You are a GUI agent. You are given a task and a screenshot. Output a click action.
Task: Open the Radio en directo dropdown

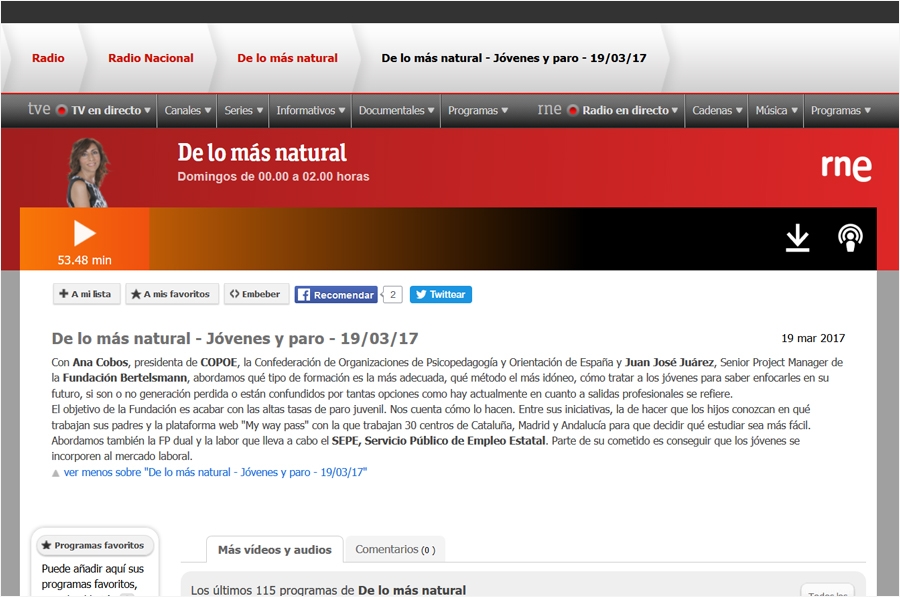630,110
